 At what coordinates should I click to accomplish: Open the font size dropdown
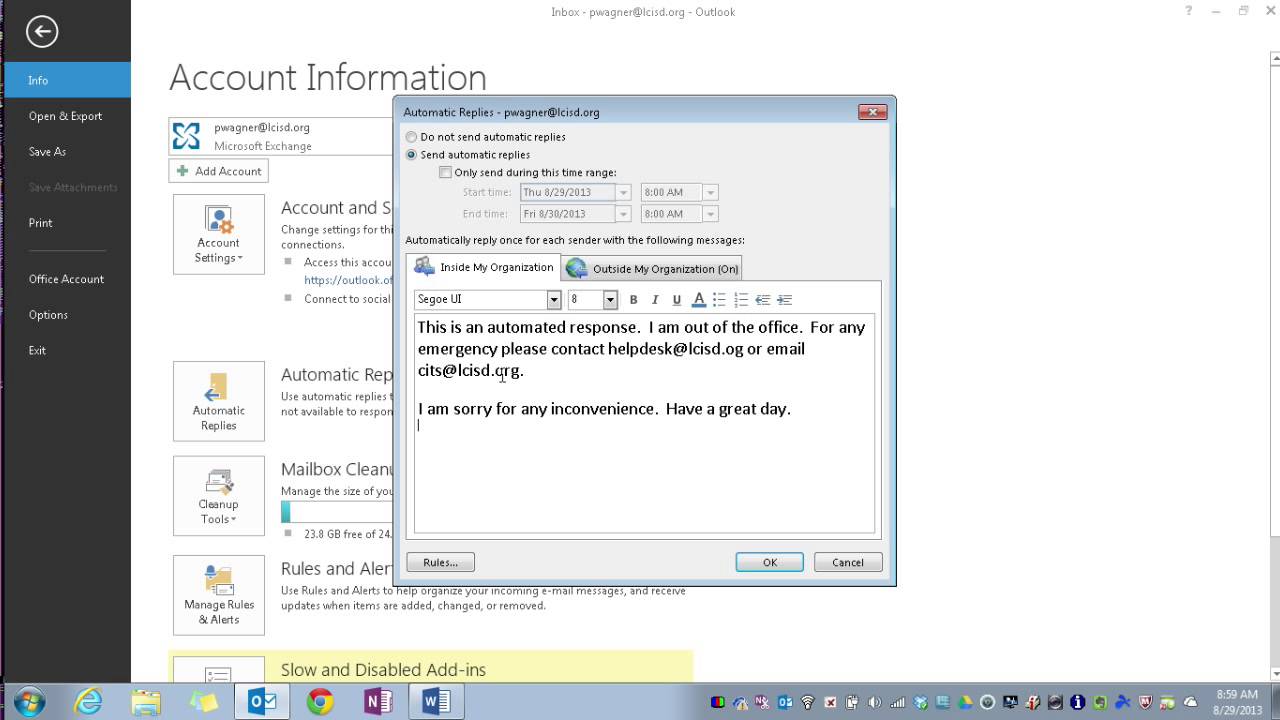pos(610,299)
